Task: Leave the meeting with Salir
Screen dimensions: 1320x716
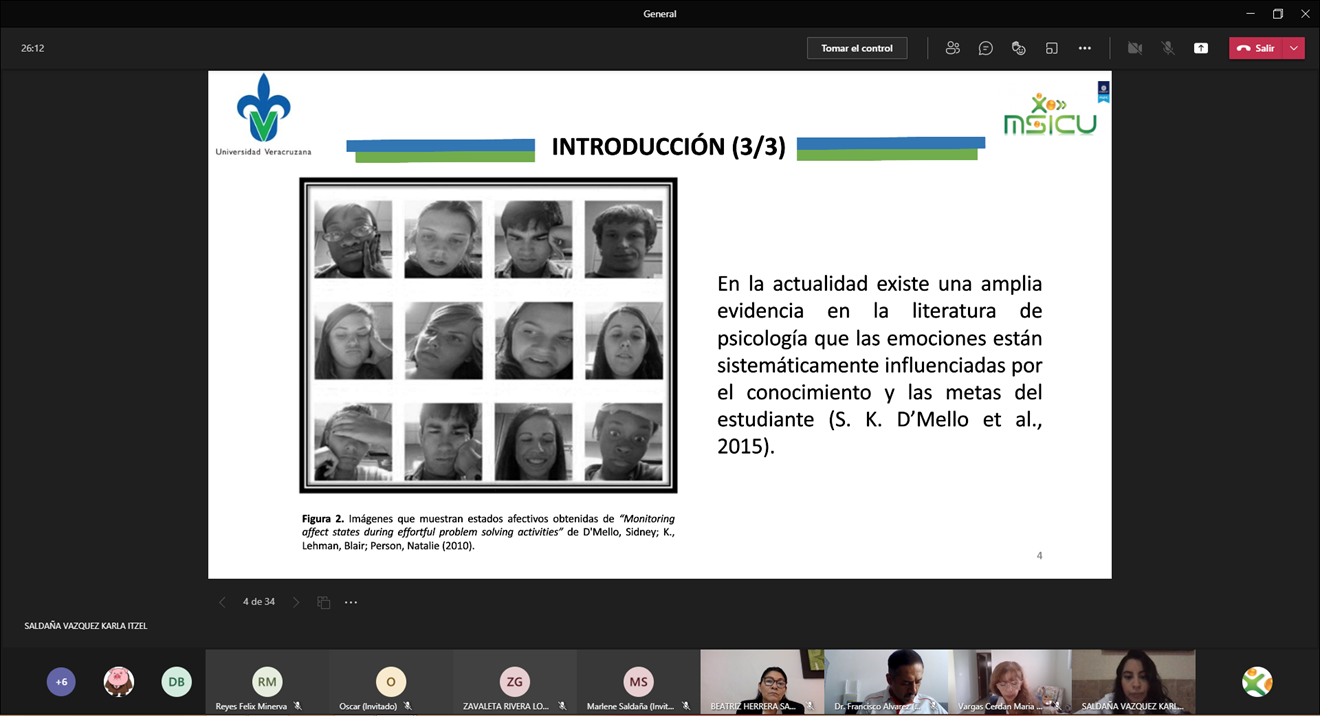Action: 1256,48
